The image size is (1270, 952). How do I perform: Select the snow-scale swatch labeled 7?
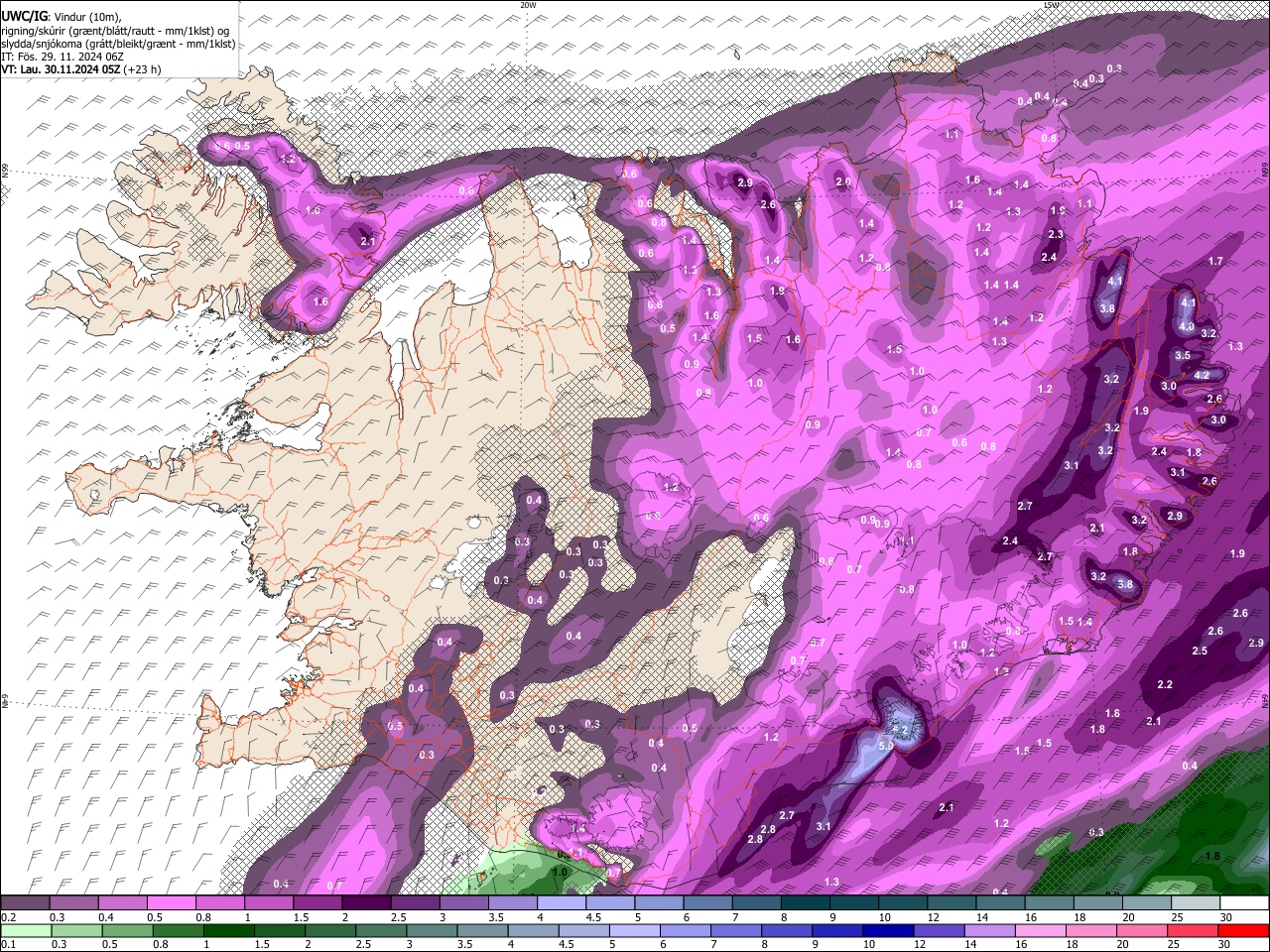(x=756, y=903)
